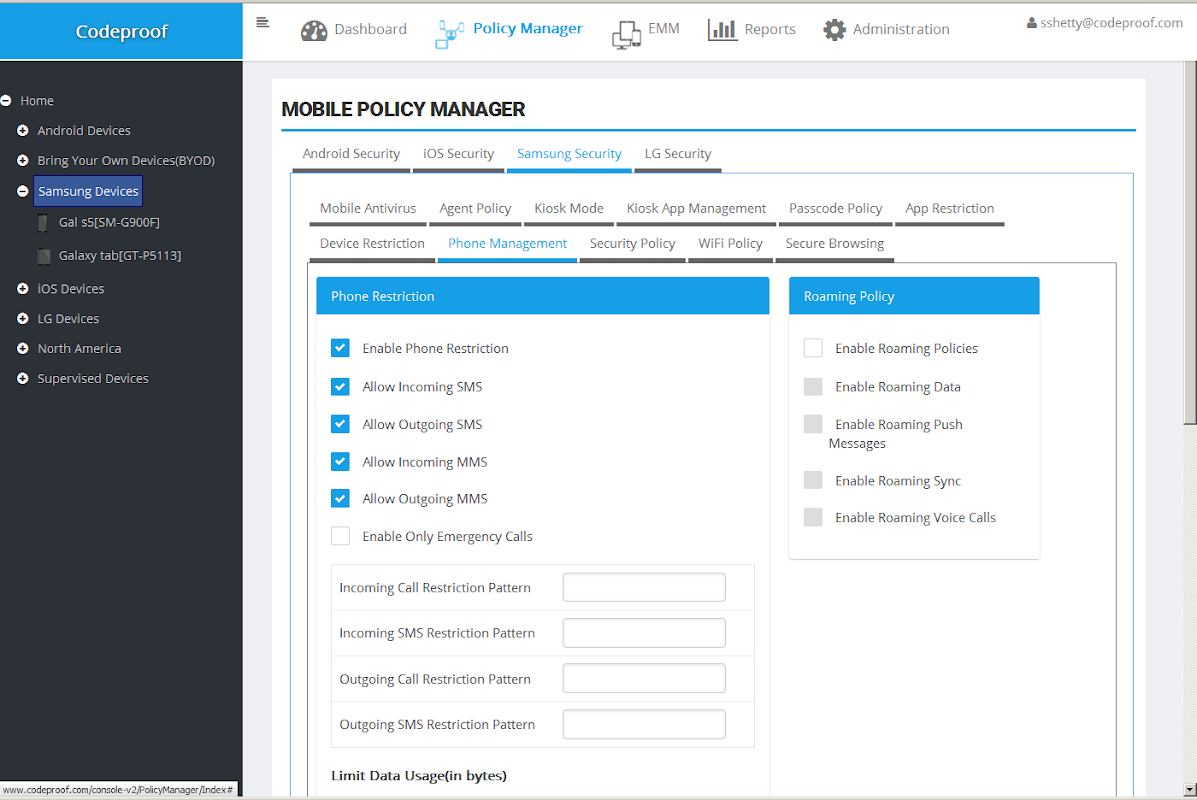Open EMM section link
This screenshot has width=1197, height=800.
[663, 29]
